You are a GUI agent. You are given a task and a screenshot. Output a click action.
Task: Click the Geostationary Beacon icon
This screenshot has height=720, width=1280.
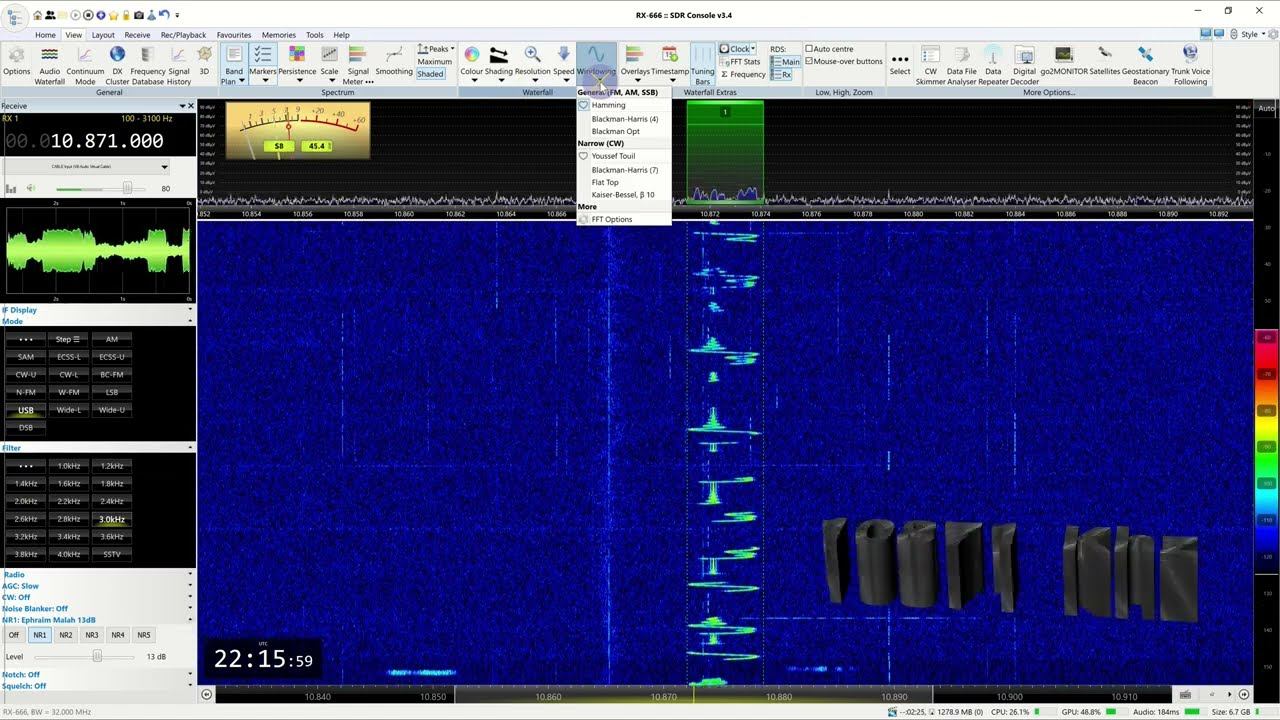pyautogui.click(x=1145, y=62)
